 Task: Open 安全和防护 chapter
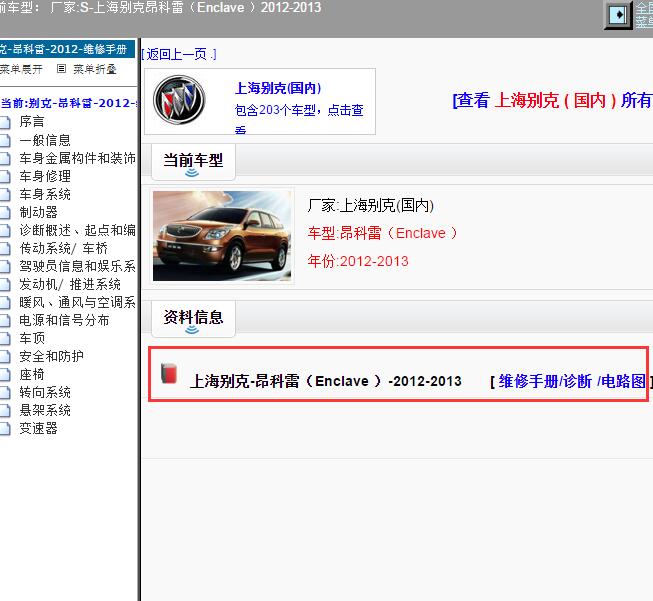[51, 356]
